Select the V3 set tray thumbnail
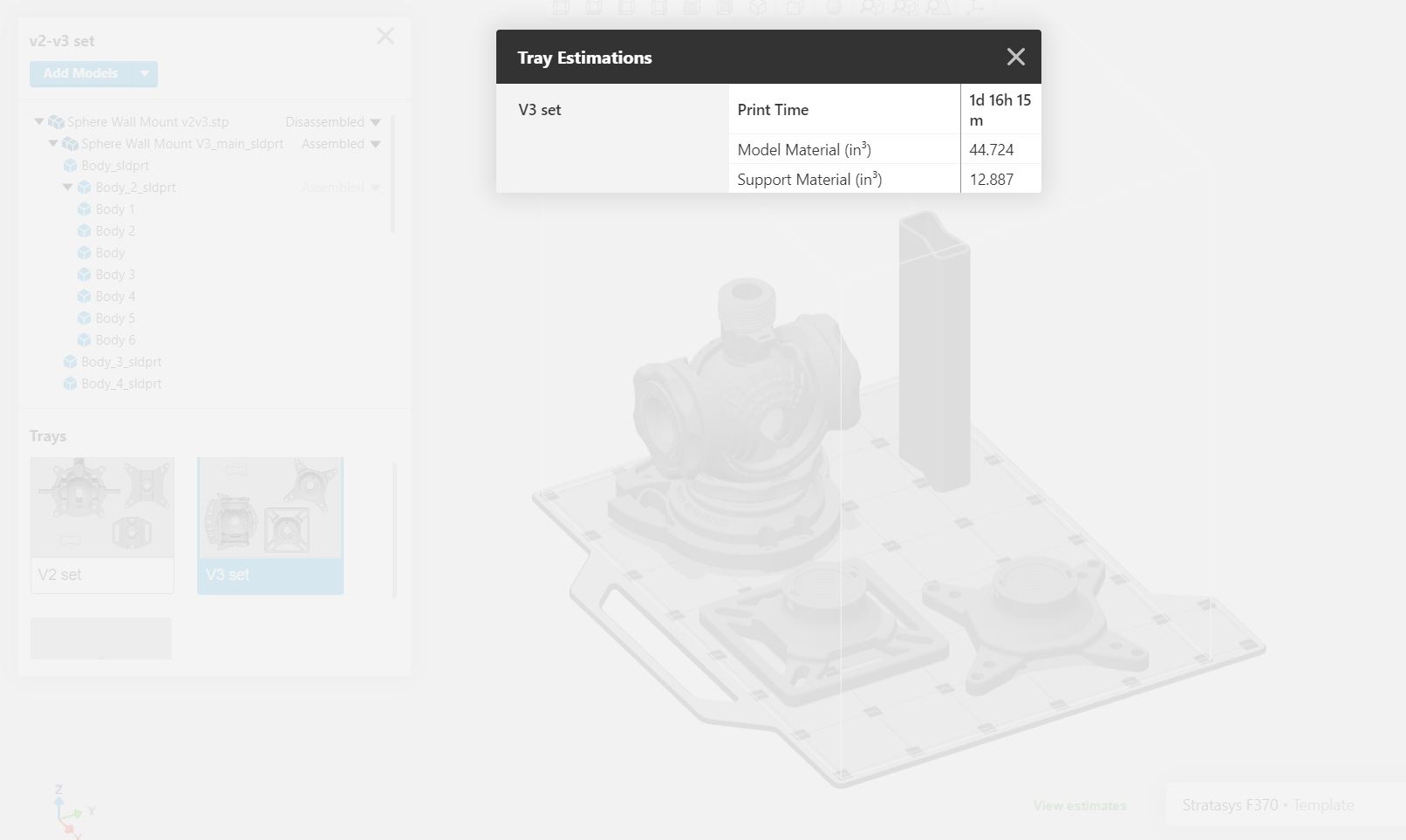Image resolution: width=1406 pixels, height=840 pixels. (x=270, y=525)
